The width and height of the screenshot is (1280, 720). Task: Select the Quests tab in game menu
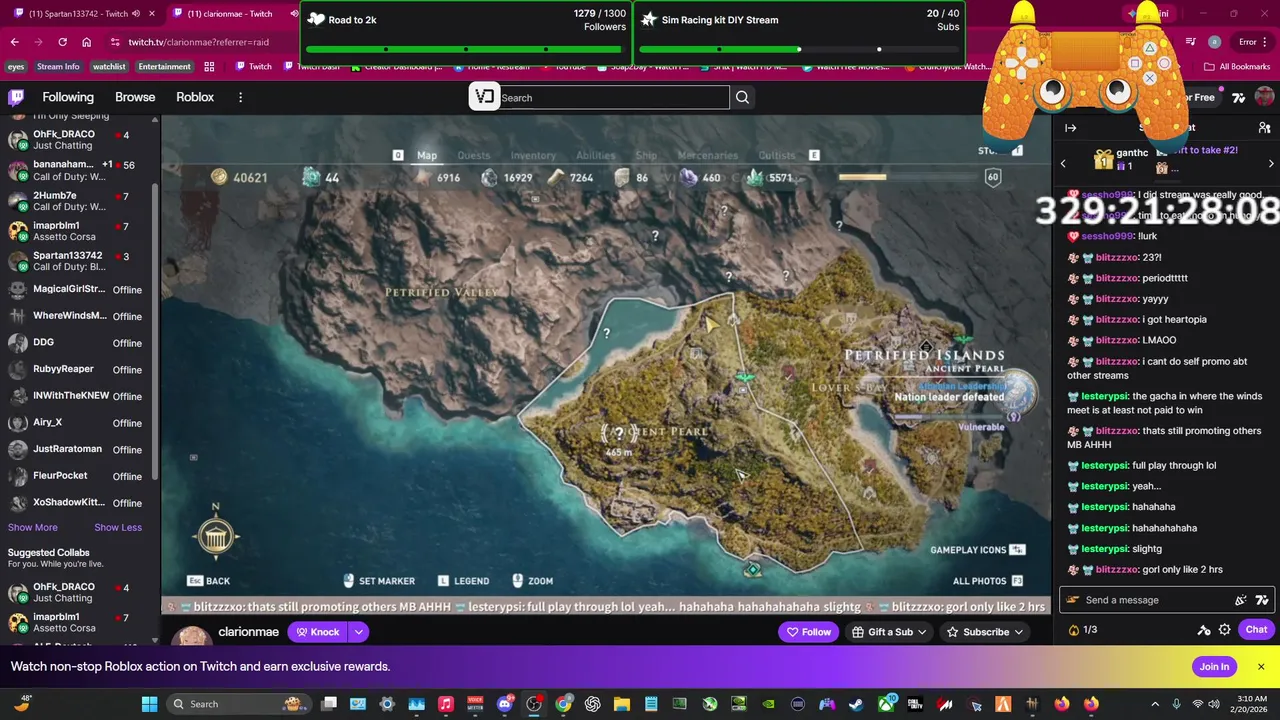[x=474, y=155]
